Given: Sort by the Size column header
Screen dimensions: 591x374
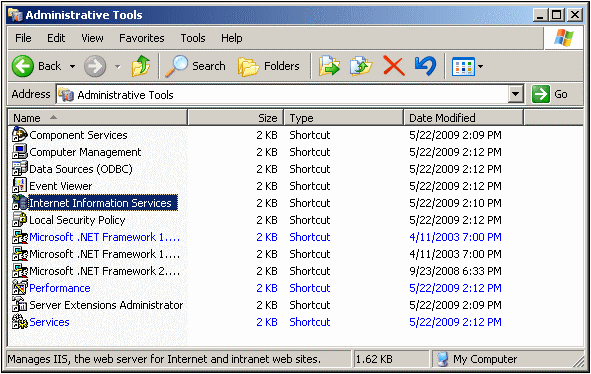Looking at the screenshot, I should [x=236, y=118].
